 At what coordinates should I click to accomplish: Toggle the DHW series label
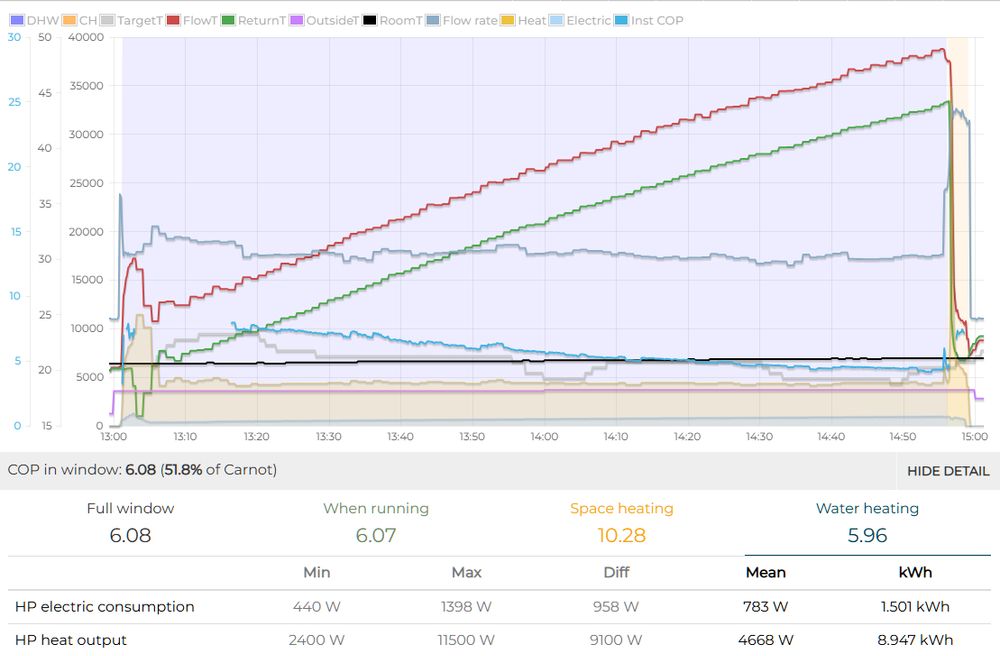(43, 20)
